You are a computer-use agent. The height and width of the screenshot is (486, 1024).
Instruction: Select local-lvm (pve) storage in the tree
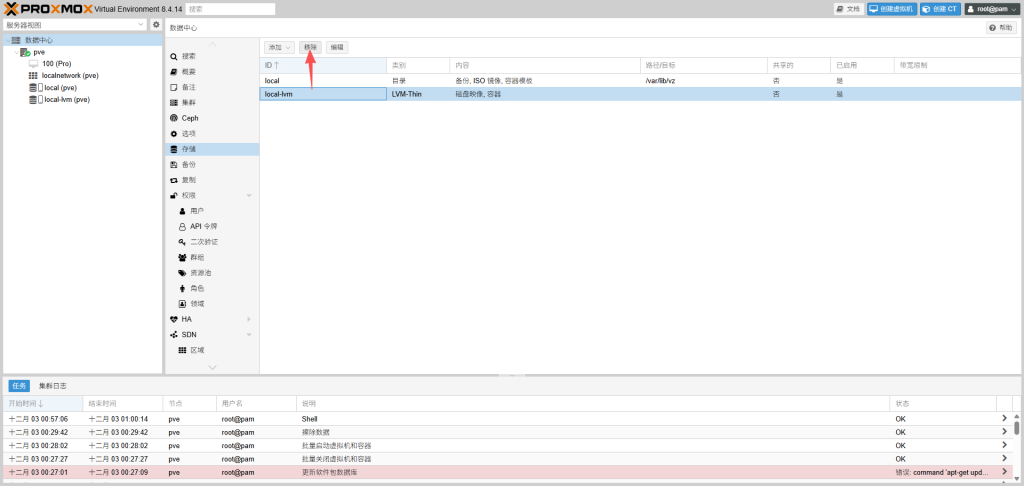[66, 99]
